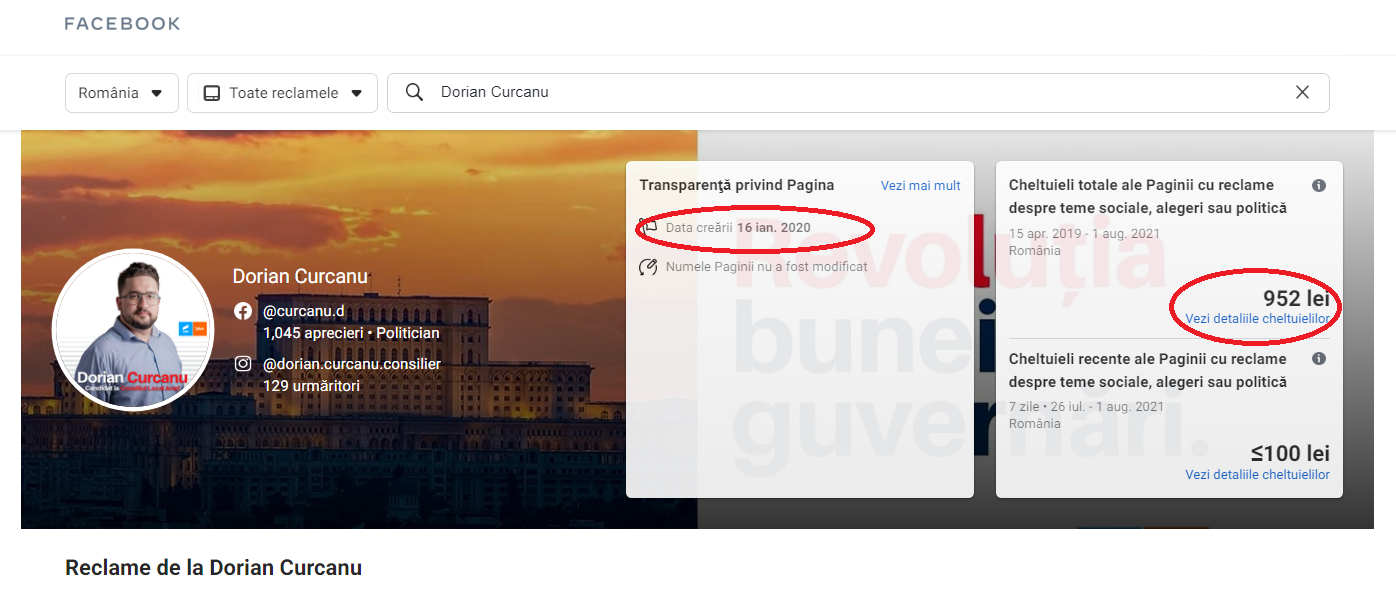The image size is (1396, 591).
Task: Click info icon for Cheltuieli recente ale Paginii
Action: (x=1319, y=358)
